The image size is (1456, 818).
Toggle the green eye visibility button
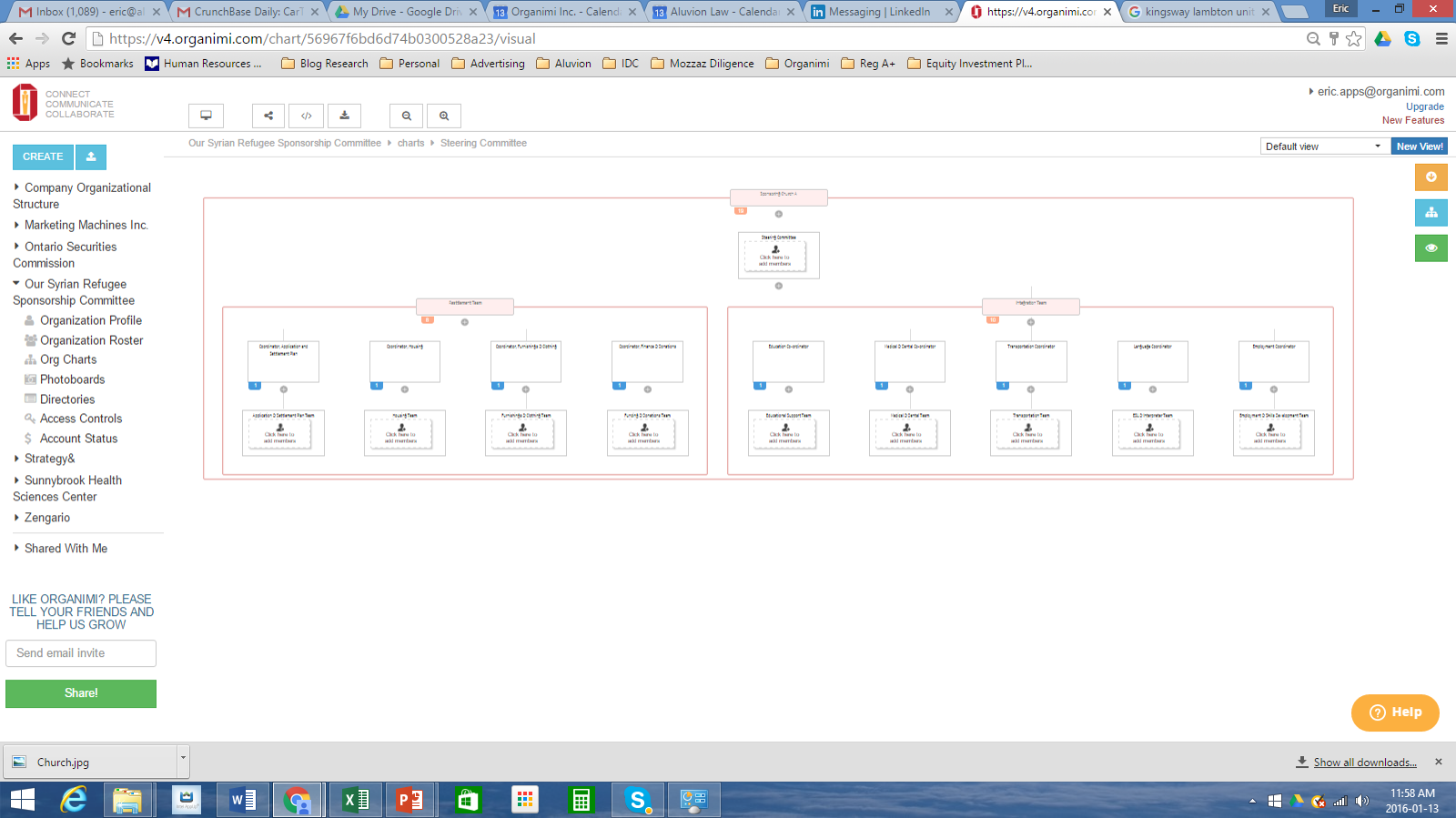[1431, 247]
